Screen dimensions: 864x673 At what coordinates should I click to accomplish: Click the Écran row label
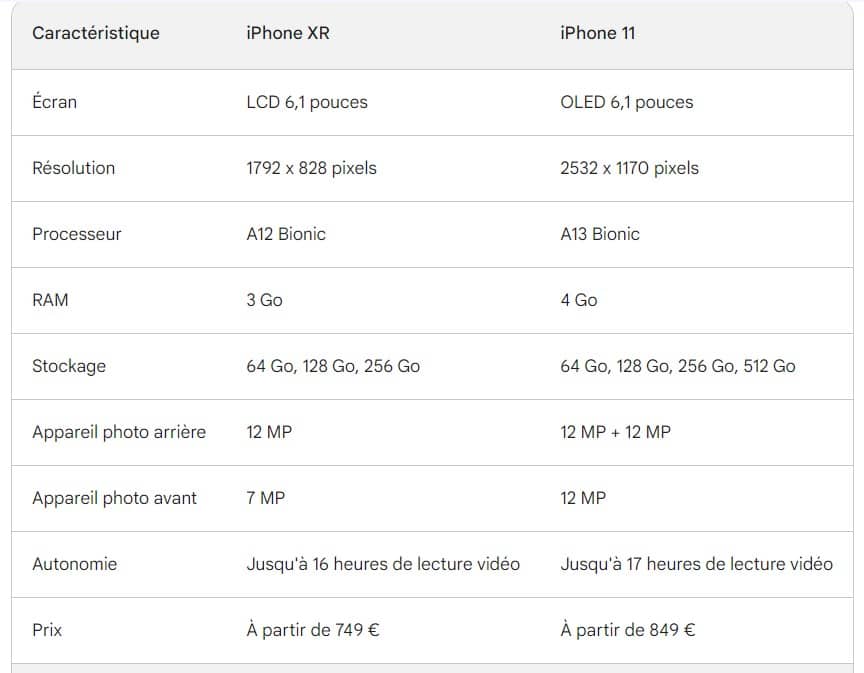55,102
